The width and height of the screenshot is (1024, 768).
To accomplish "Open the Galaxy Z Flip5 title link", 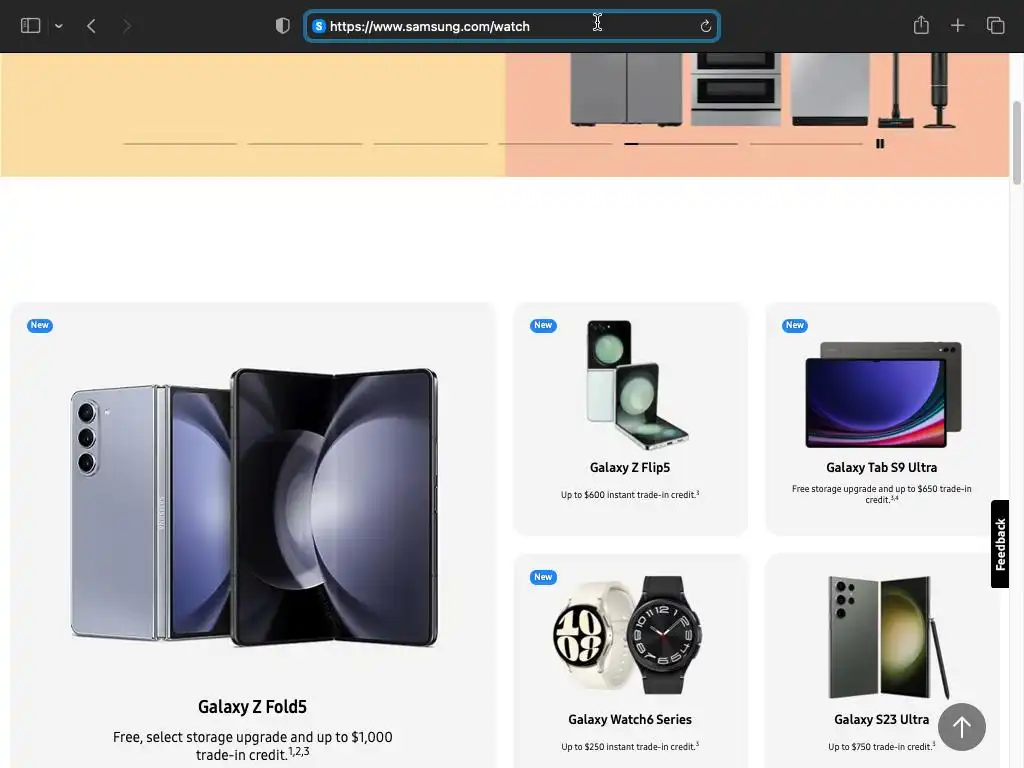I will coord(630,468).
